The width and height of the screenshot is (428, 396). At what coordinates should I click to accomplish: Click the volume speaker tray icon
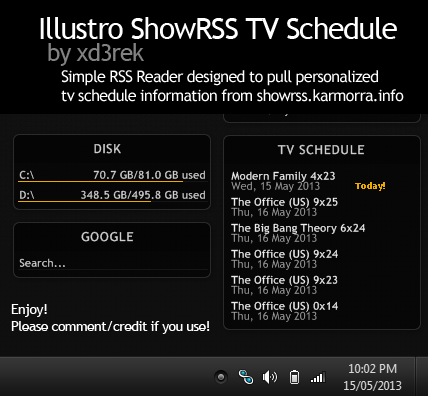click(x=270, y=377)
